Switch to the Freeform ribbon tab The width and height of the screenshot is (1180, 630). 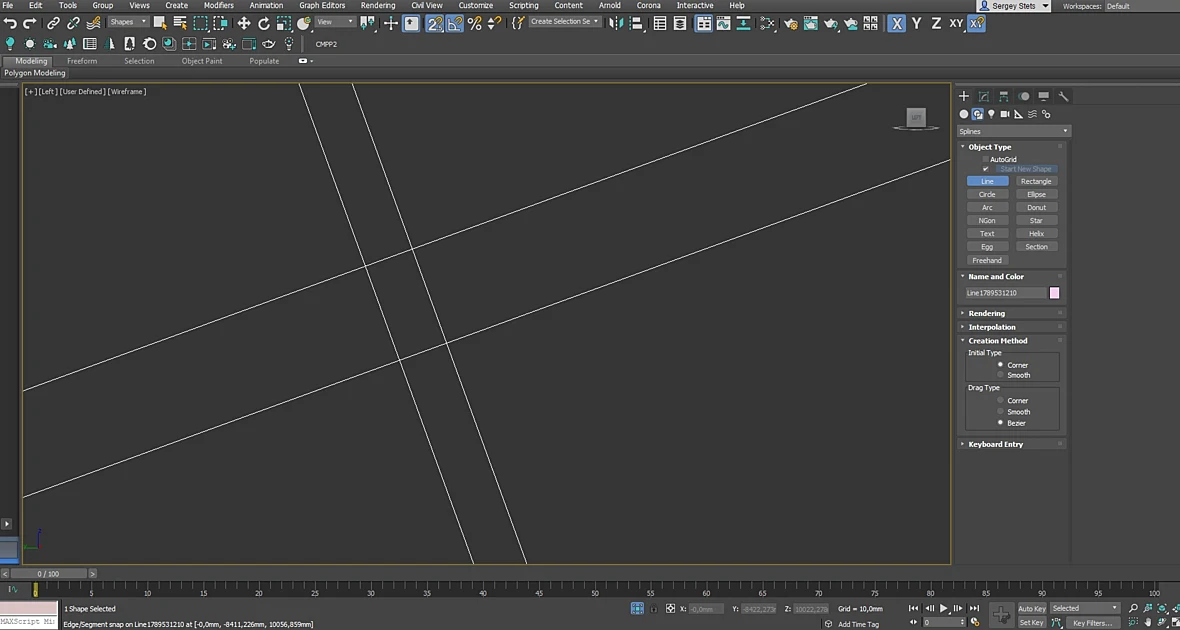point(82,61)
